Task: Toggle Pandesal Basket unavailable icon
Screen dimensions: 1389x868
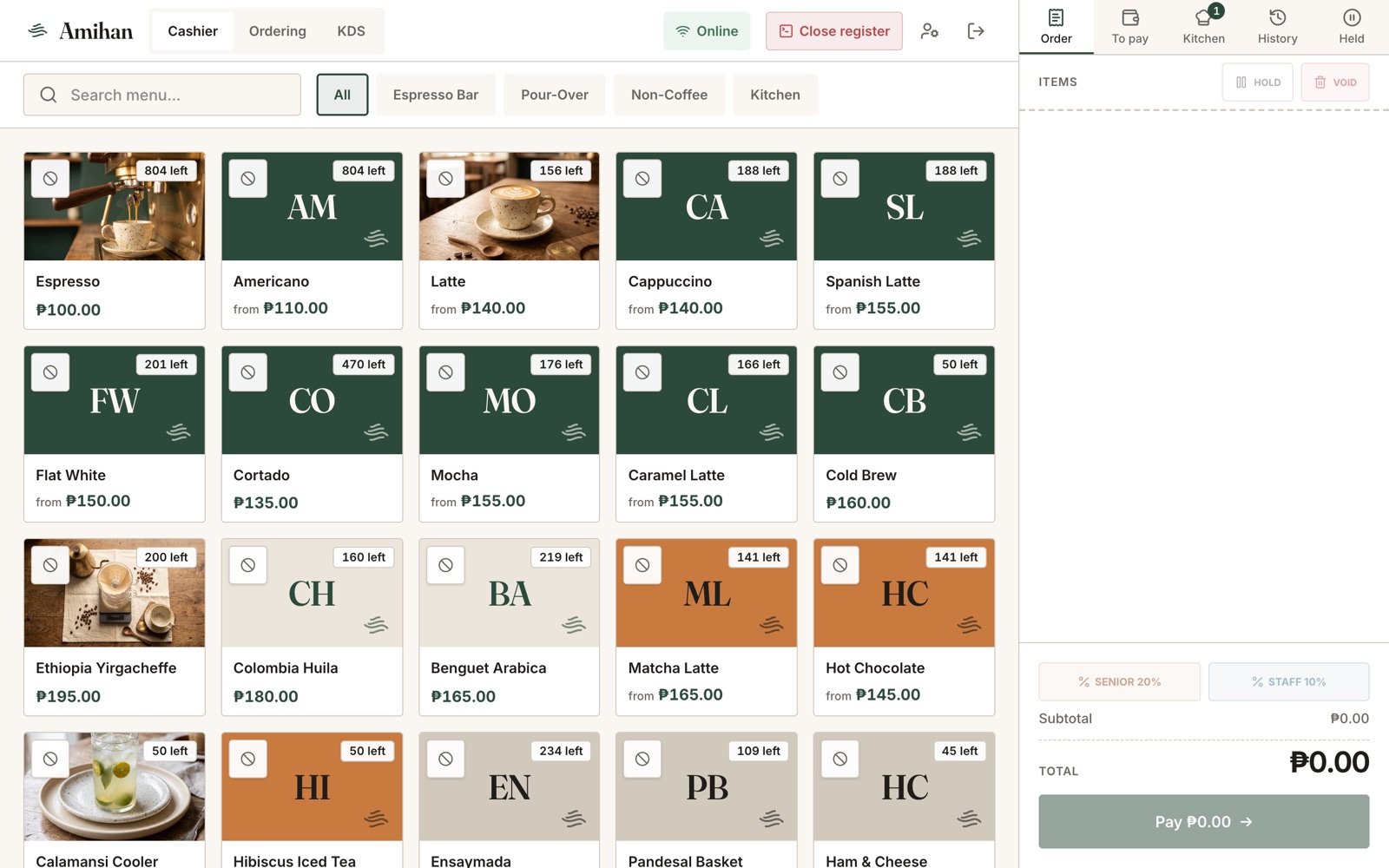Action: [x=642, y=759]
